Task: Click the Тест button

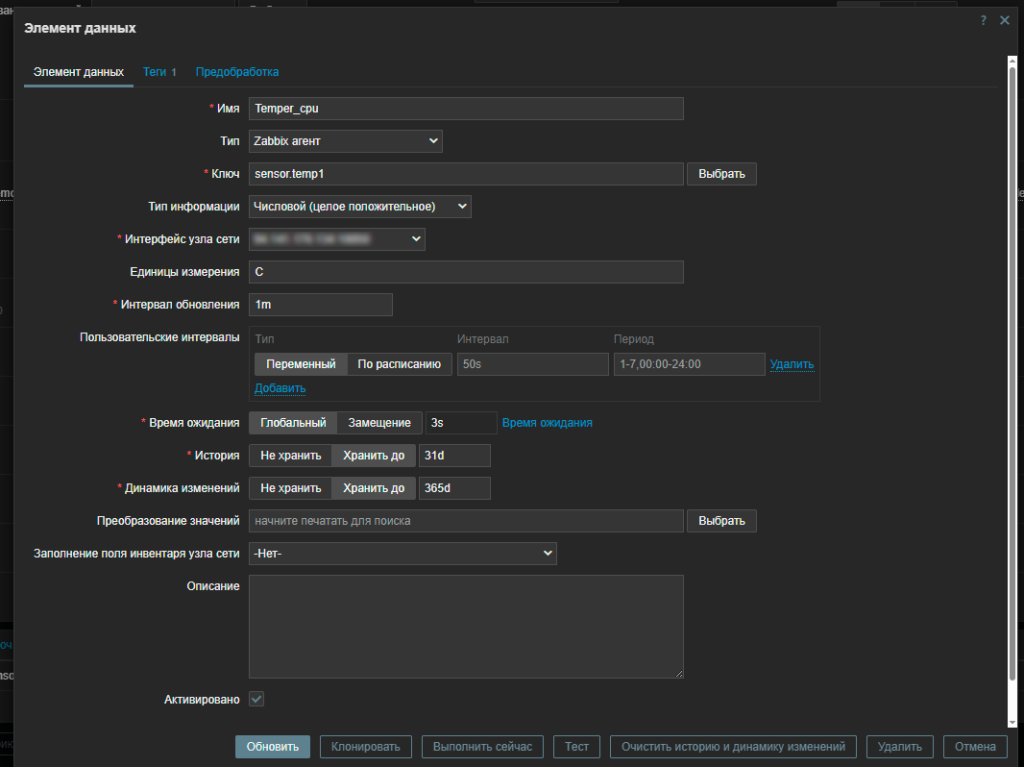Action: pos(577,747)
